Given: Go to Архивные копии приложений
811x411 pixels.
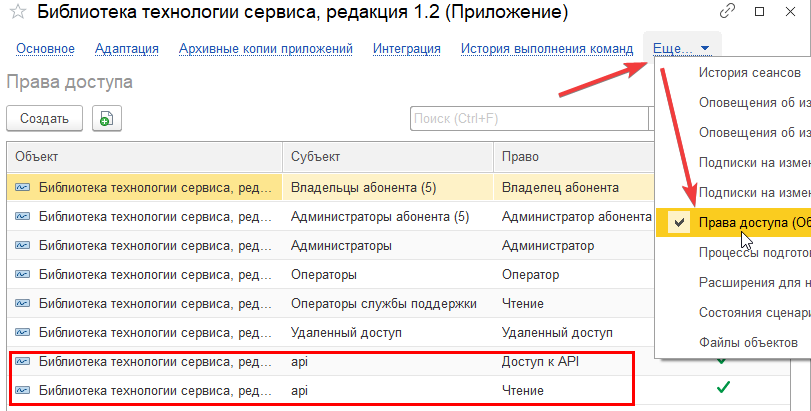Looking at the screenshot, I should 265,48.
